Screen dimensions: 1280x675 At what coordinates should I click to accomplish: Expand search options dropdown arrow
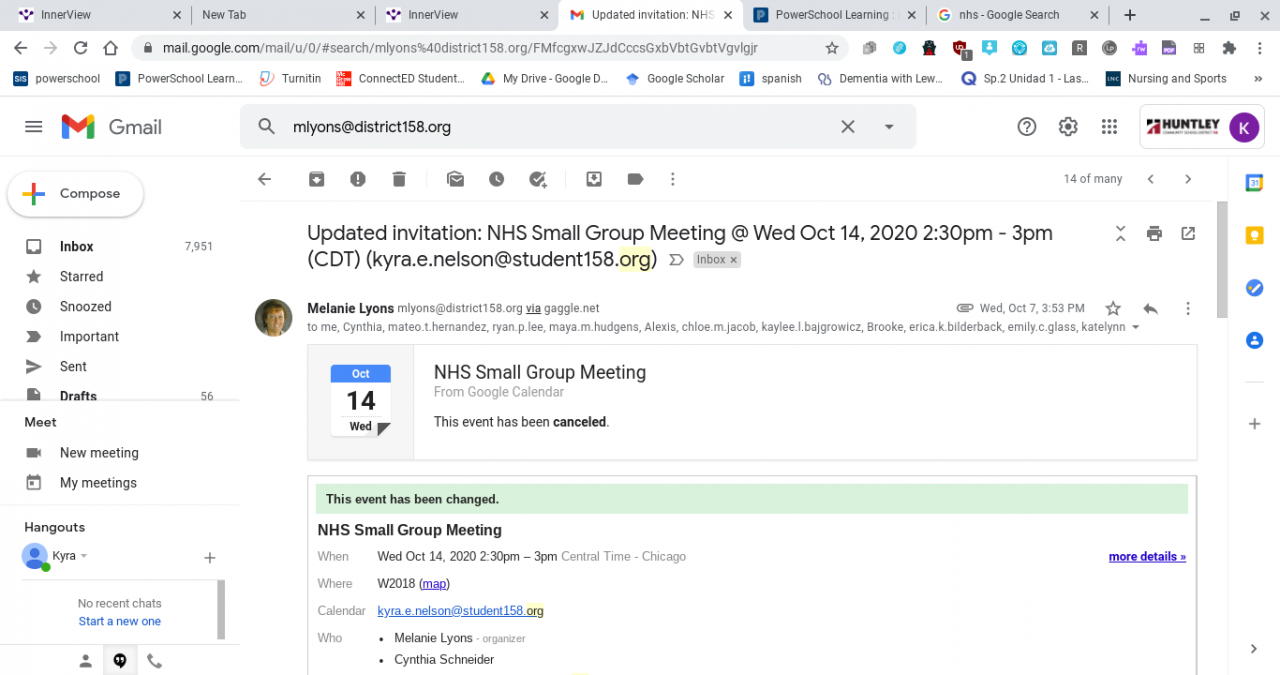point(889,127)
